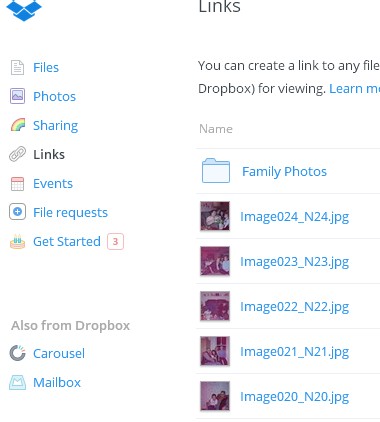Screen dimensions: 380x422
Task: Open the Learn more link
Action: tap(354, 89)
